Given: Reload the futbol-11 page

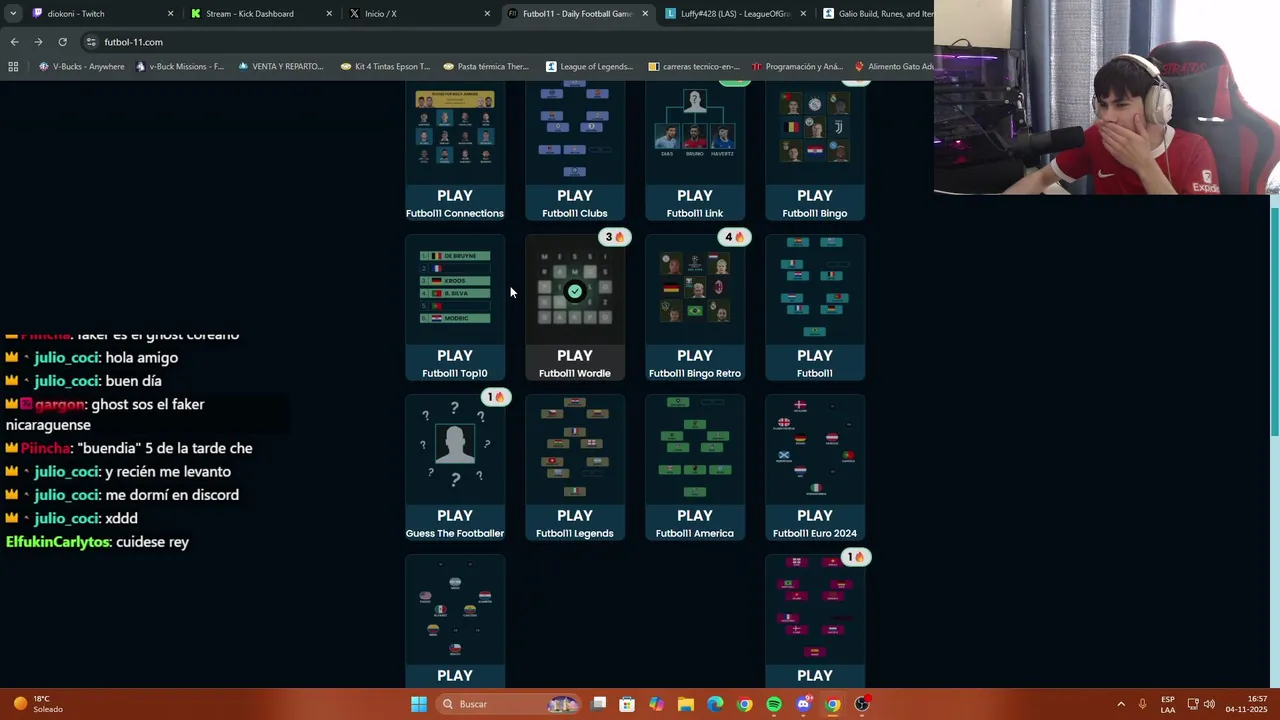Looking at the screenshot, I should click(62, 42).
